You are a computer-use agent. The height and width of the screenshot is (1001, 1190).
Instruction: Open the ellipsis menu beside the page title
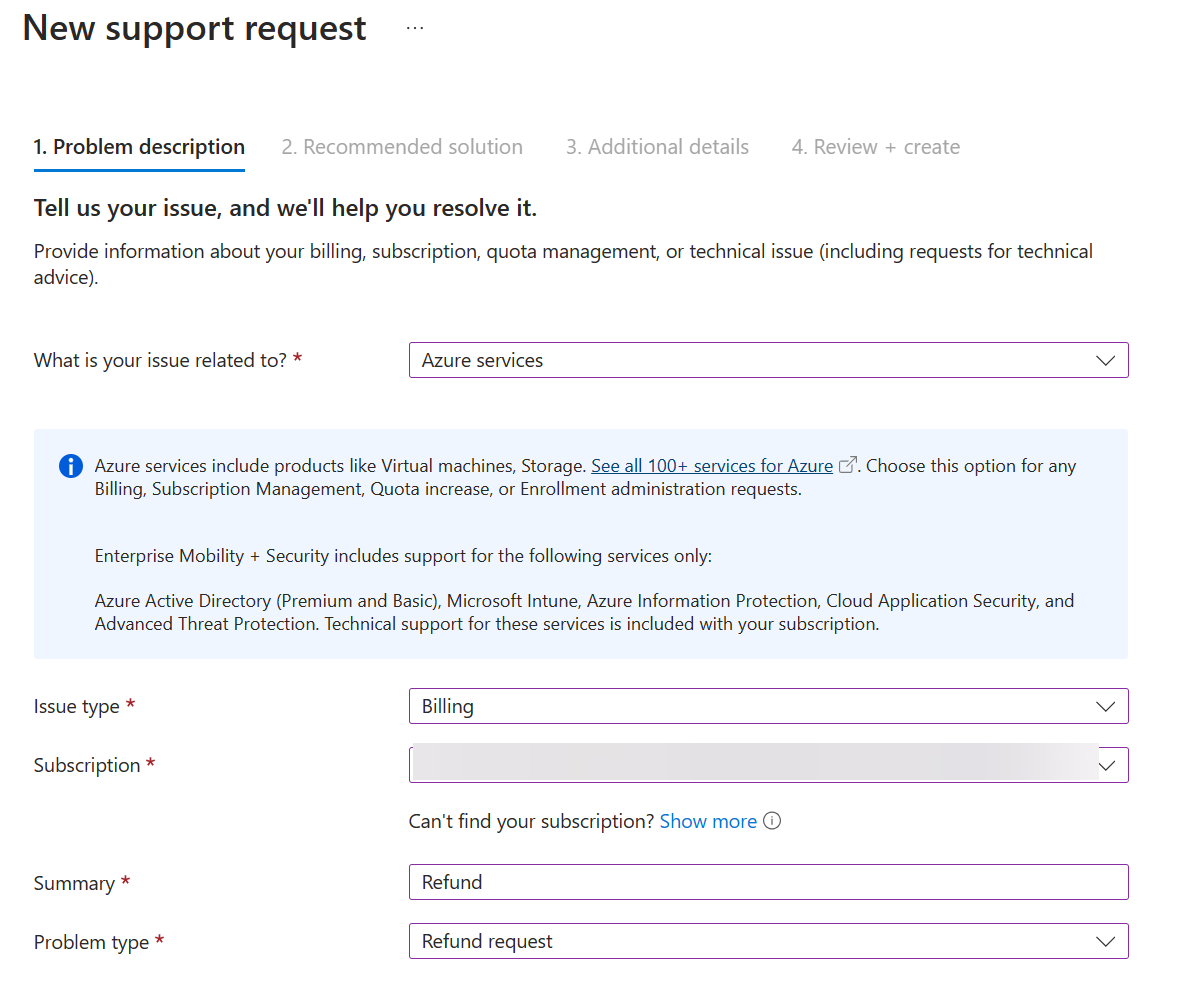click(414, 28)
